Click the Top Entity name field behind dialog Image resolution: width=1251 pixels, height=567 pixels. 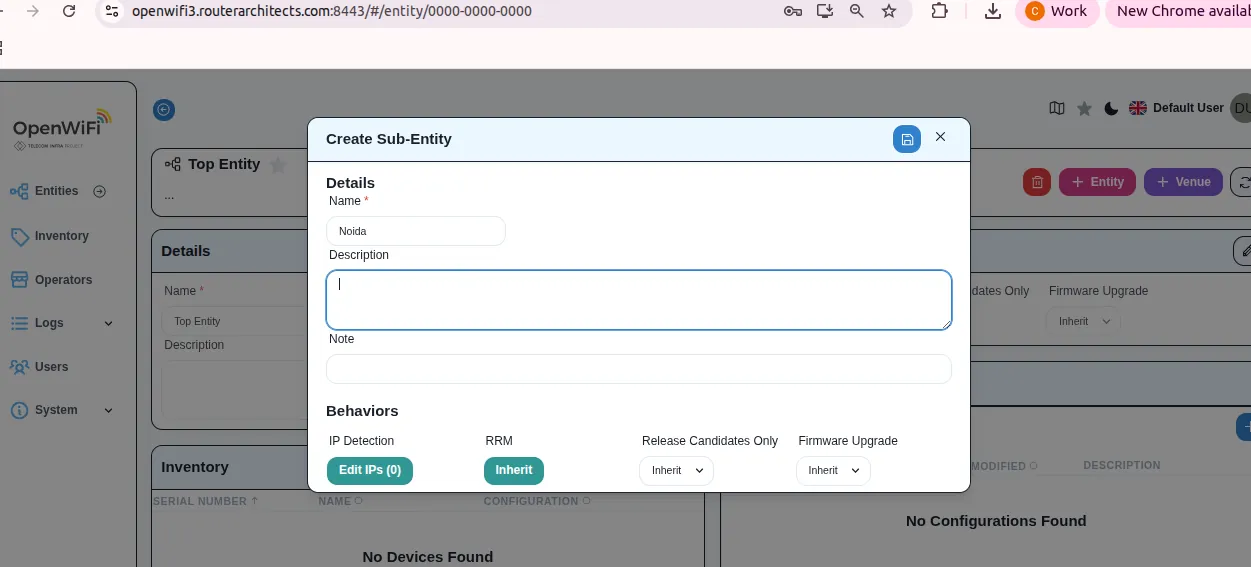click(235, 321)
